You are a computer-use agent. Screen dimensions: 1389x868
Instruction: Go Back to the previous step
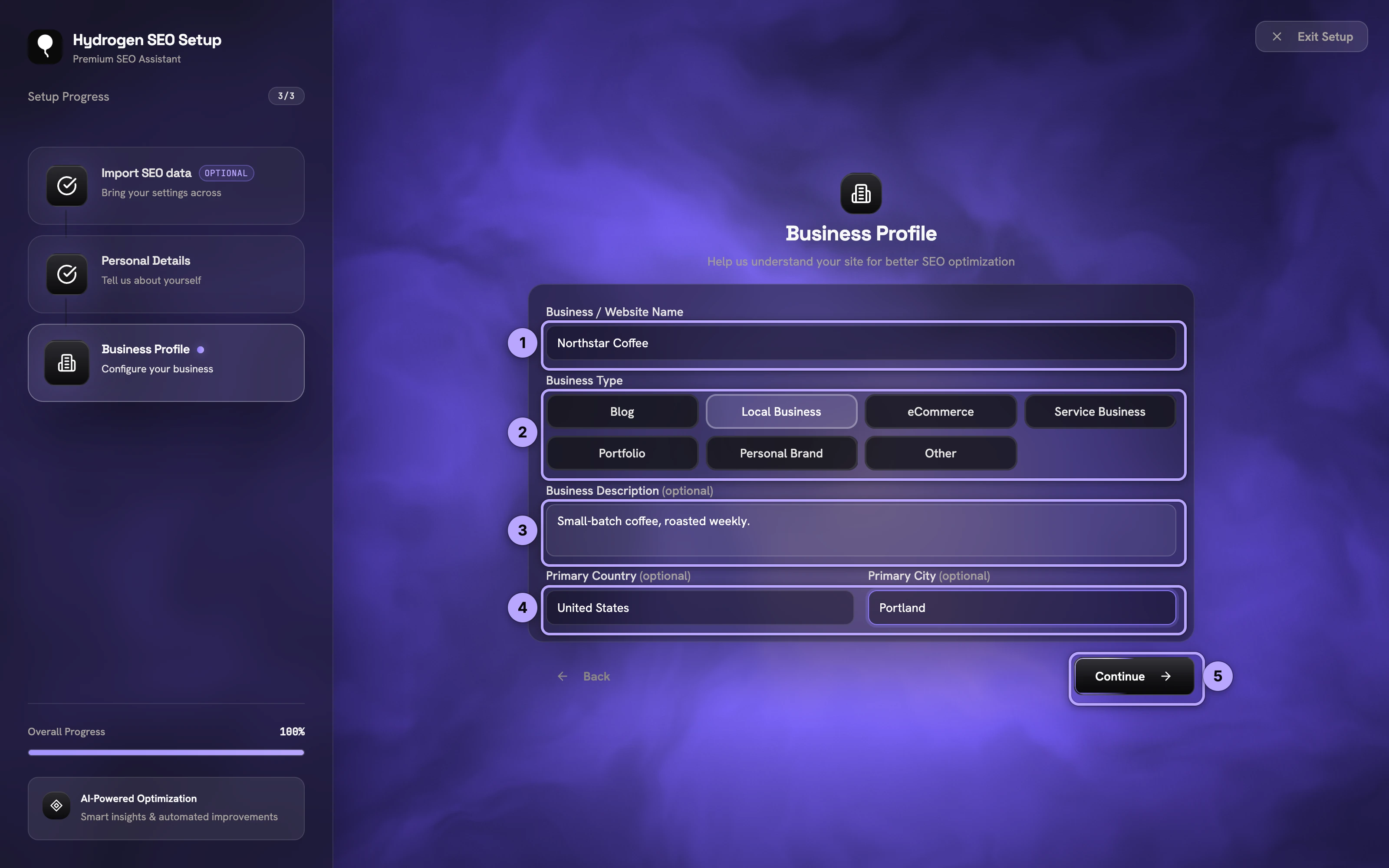click(583, 676)
